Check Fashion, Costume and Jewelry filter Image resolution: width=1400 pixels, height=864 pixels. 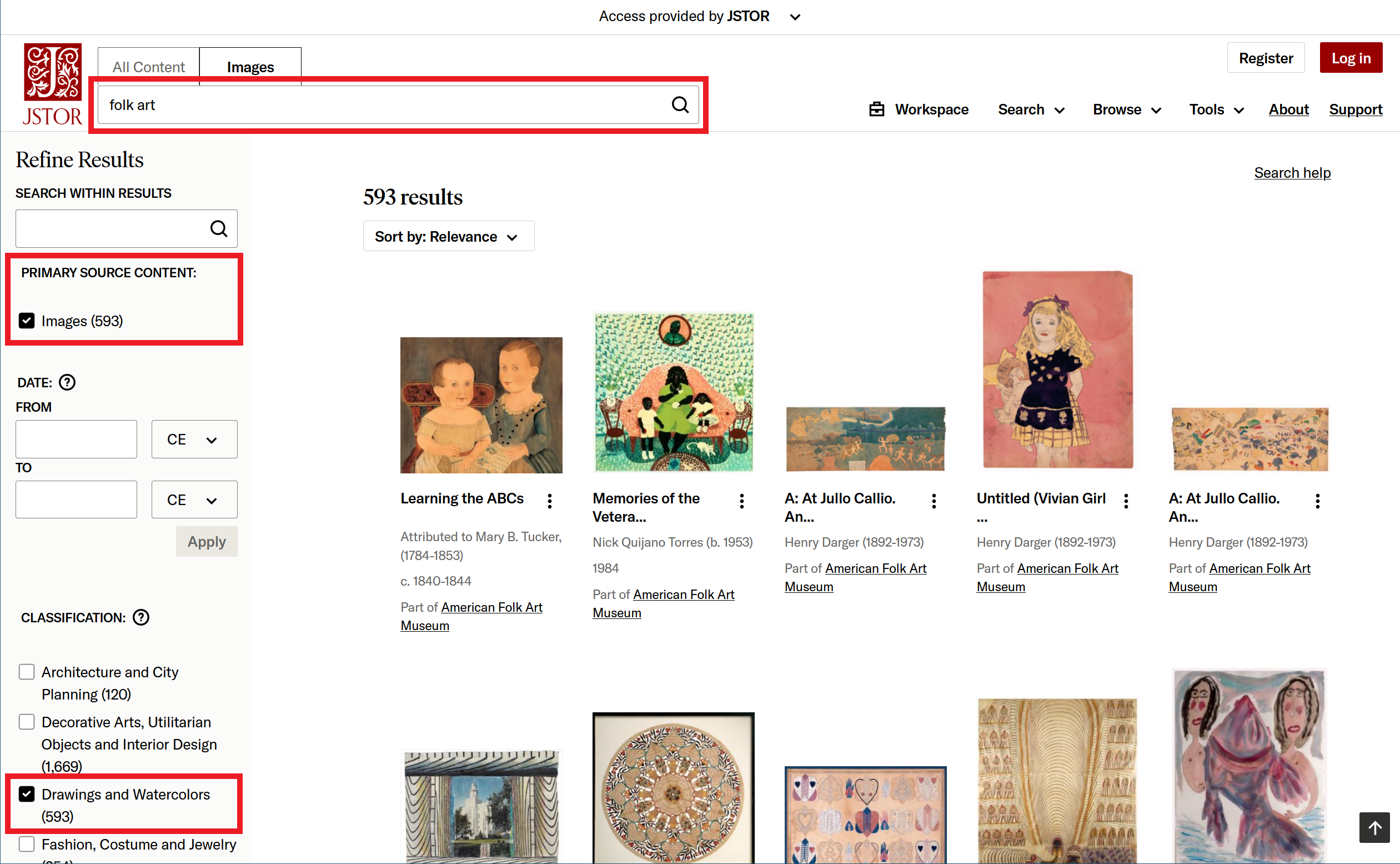coord(27,845)
